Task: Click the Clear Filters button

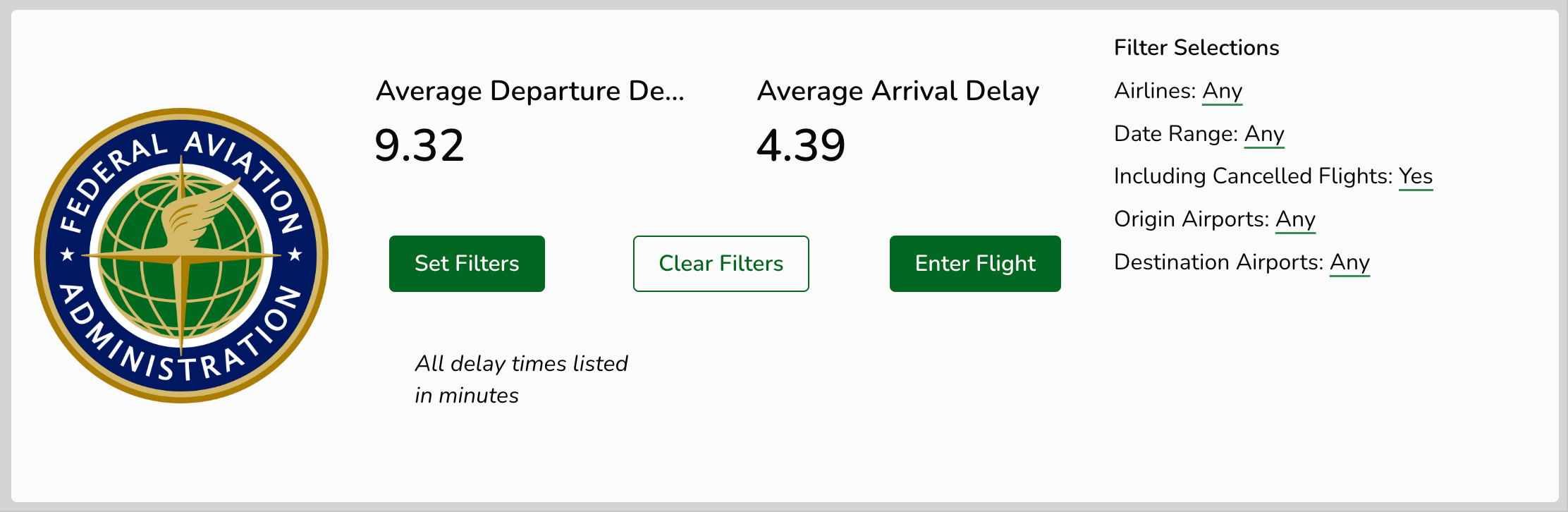Action: 721,264
